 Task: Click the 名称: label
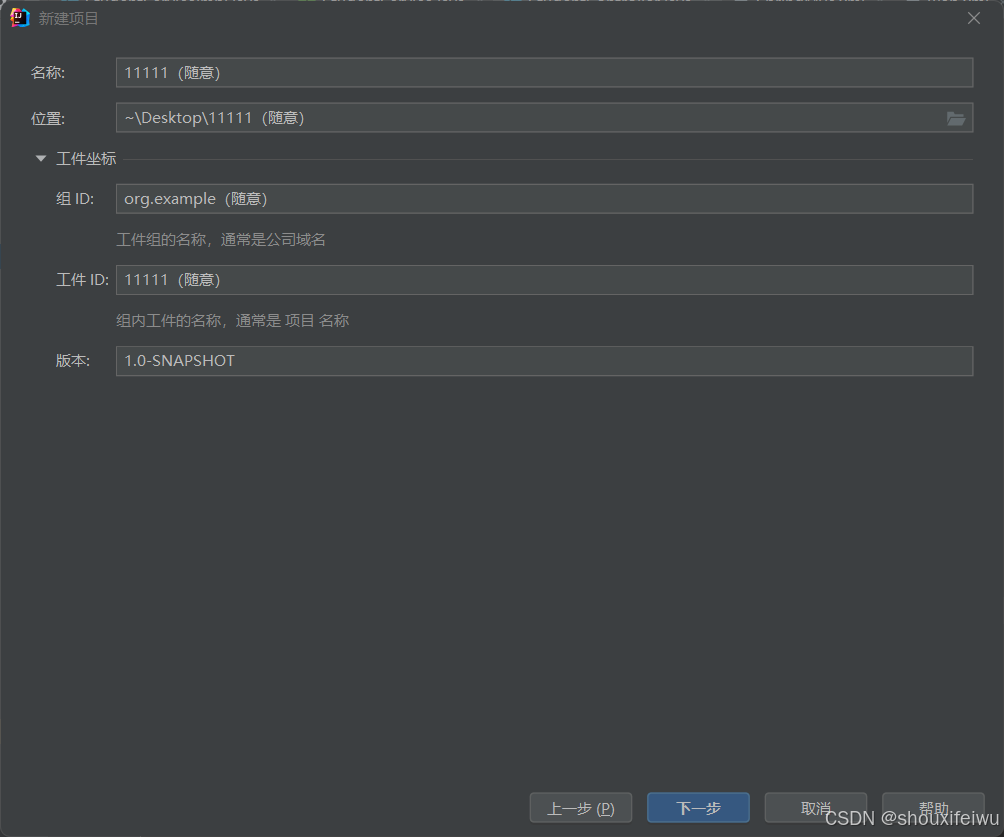(48, 73)
